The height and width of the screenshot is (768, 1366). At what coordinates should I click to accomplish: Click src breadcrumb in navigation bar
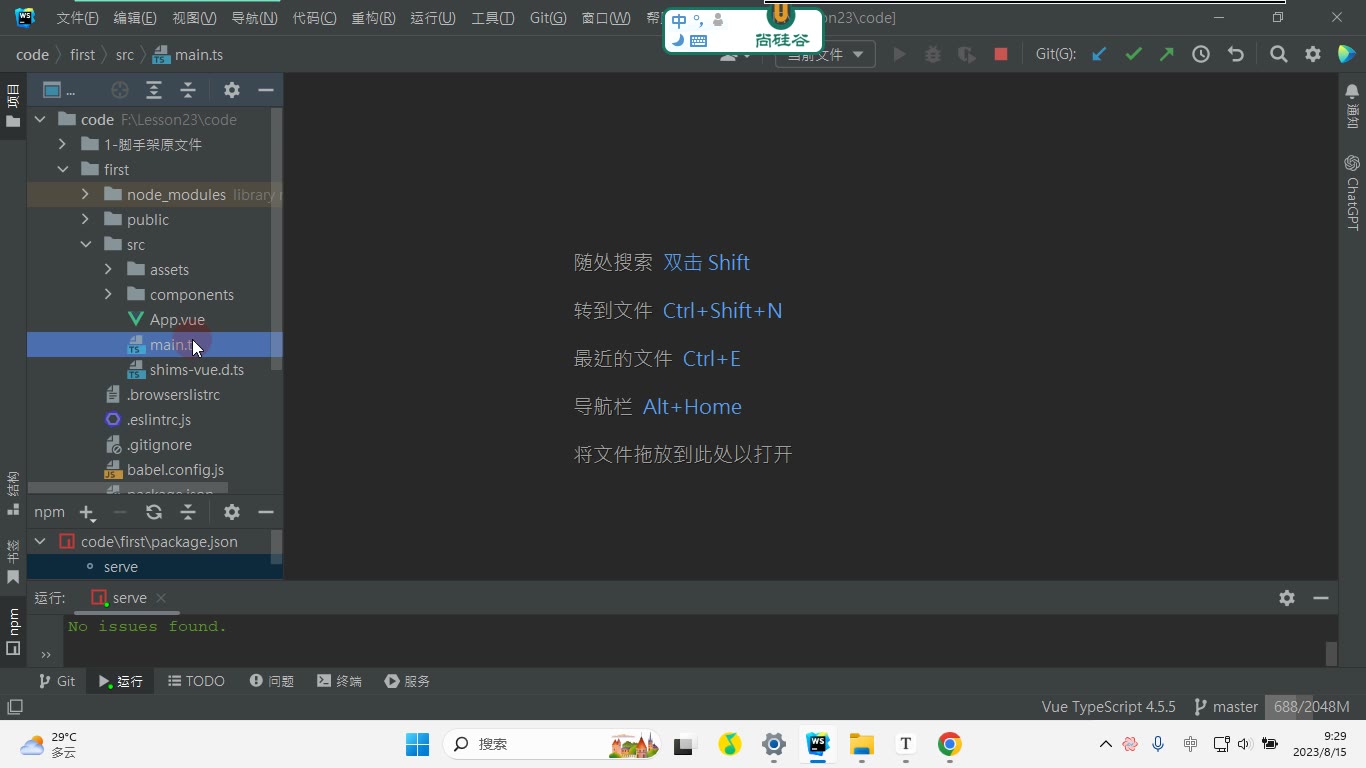(x=124, y=55)
